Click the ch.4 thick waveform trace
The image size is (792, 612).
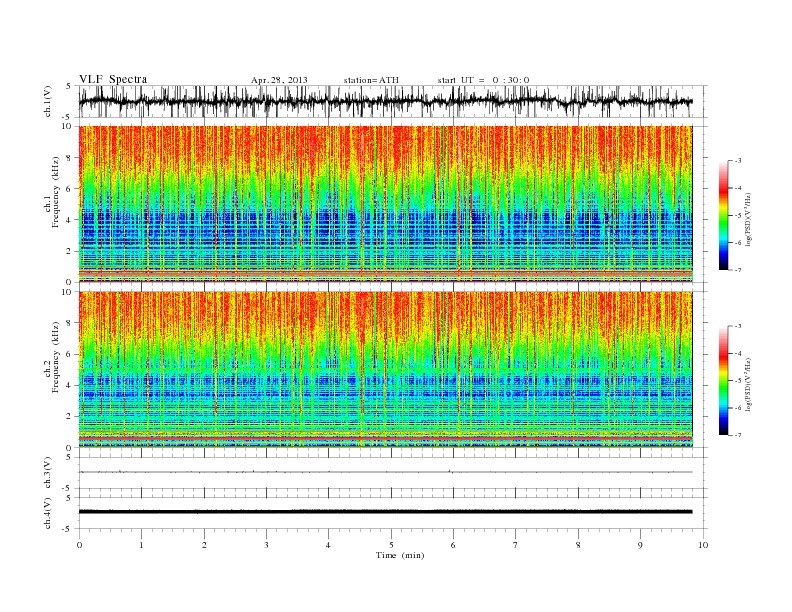coord(386,512)
